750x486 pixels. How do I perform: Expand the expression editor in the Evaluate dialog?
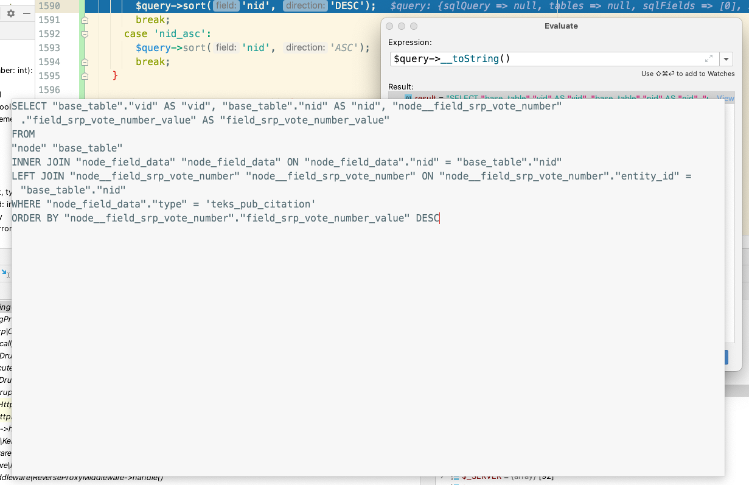coord(708,59)
